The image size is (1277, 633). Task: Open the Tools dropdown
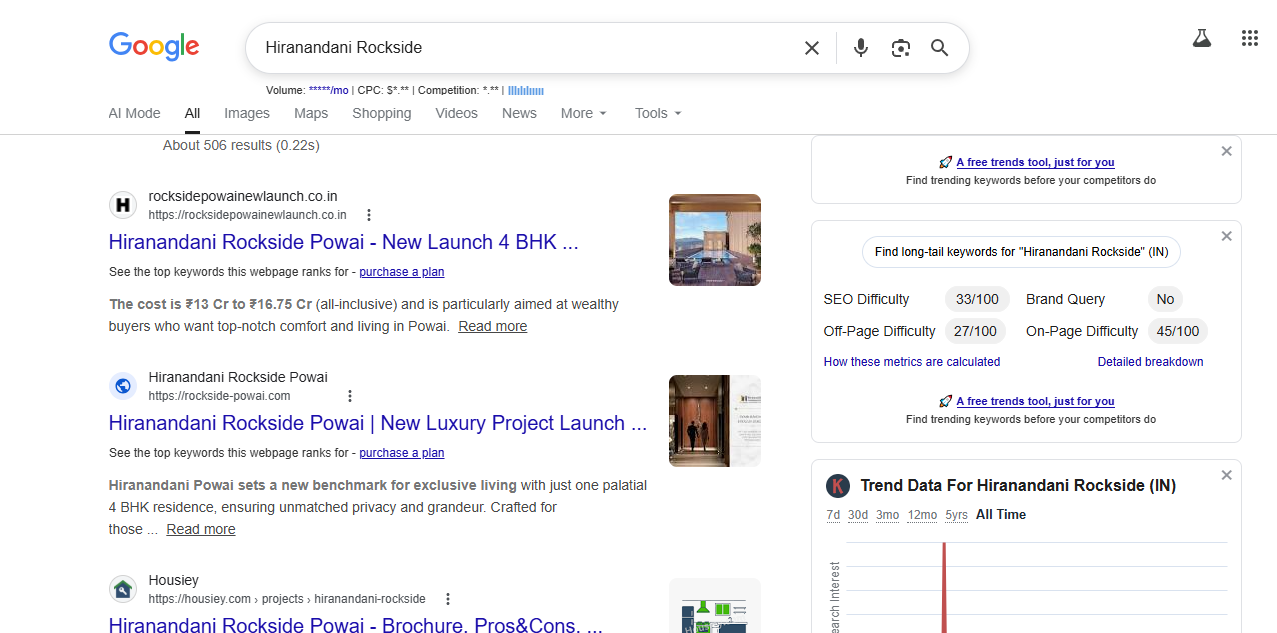658,113
